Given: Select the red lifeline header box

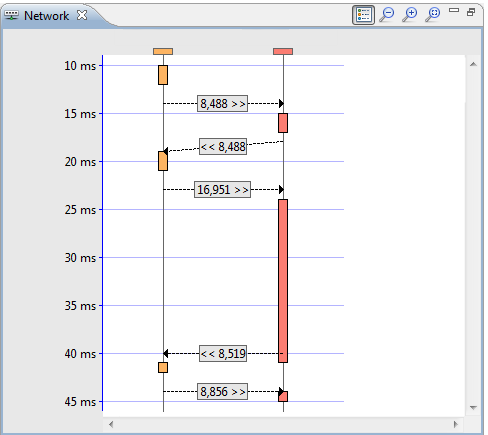Looking at the screenshot, I should pos(283,51).
